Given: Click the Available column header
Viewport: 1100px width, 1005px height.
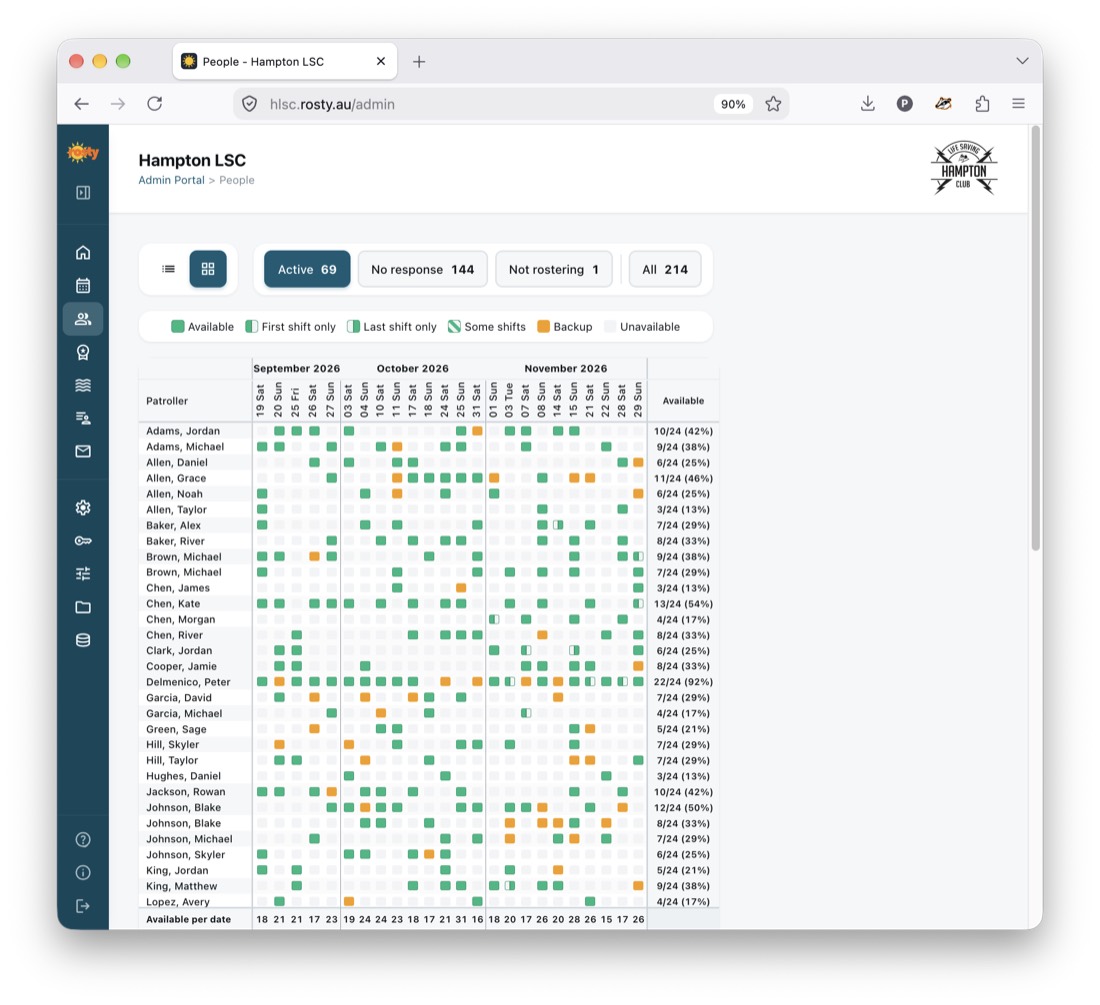Looking at the screenshot, I should (683, 400).
